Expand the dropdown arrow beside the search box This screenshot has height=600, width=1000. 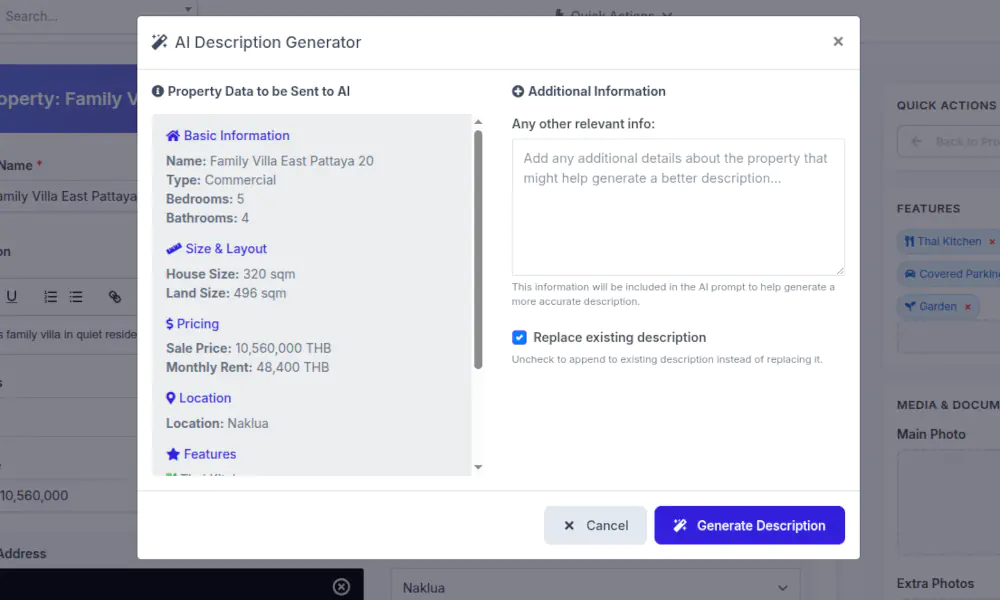(188, 8)
